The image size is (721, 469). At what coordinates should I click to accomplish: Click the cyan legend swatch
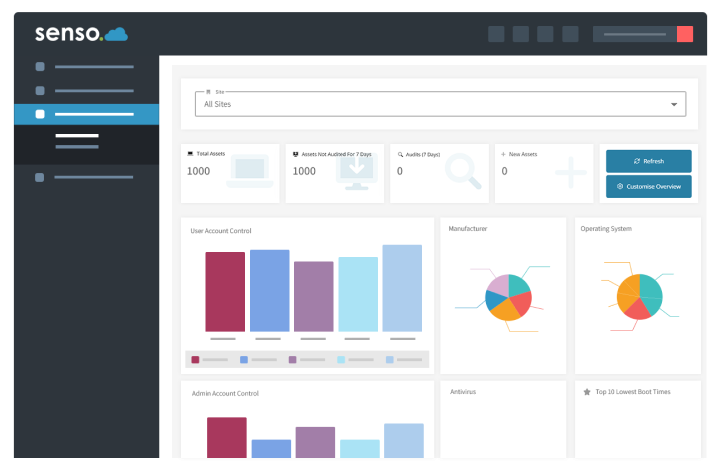tap(341, 360)
